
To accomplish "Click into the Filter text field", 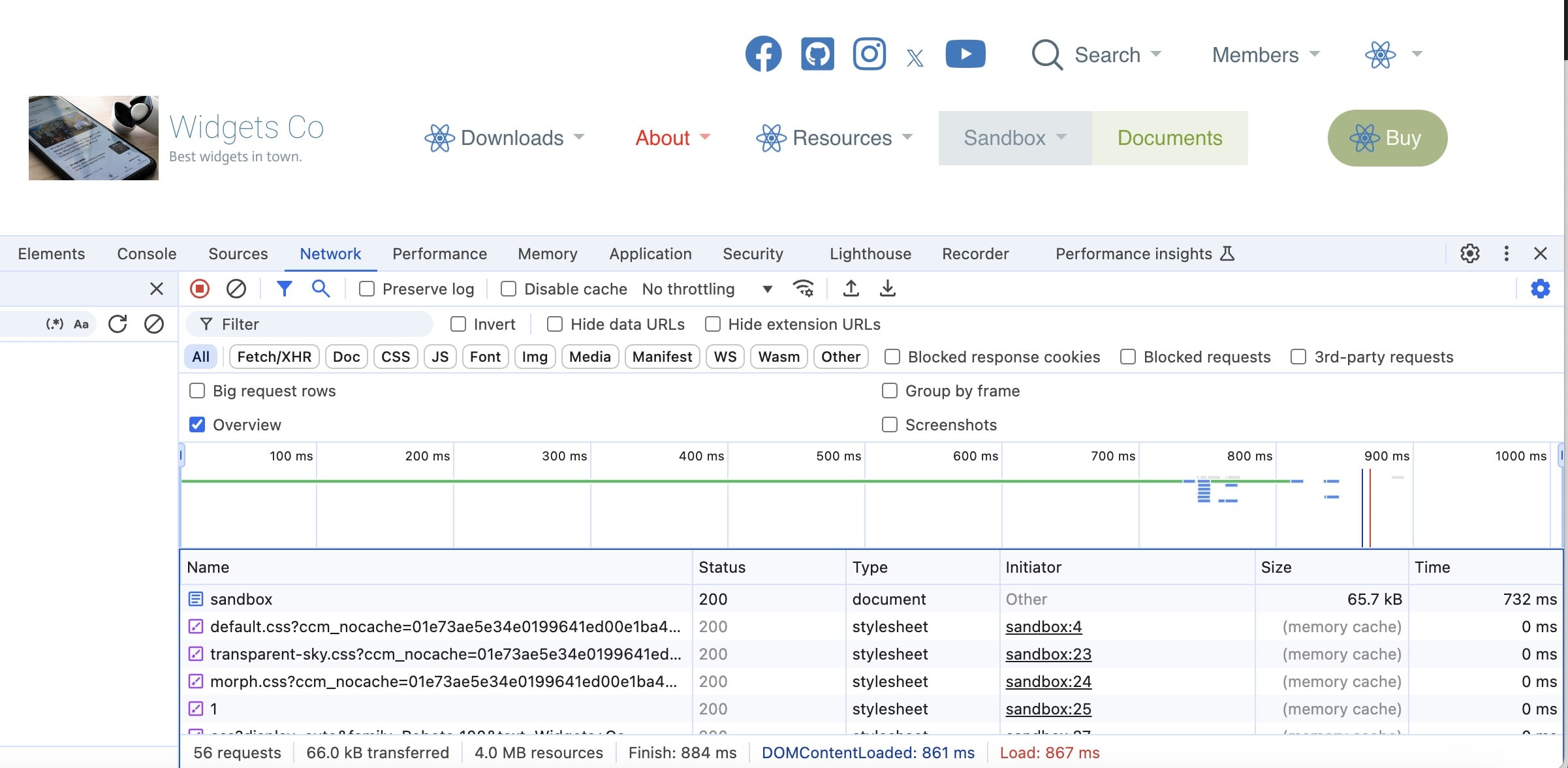I will tap(320, 325).
